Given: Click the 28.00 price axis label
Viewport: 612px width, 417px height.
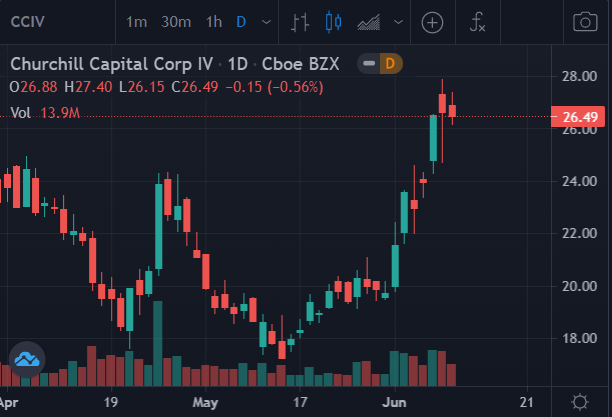Looking at the screenshot, I should (x=579, y=76).
